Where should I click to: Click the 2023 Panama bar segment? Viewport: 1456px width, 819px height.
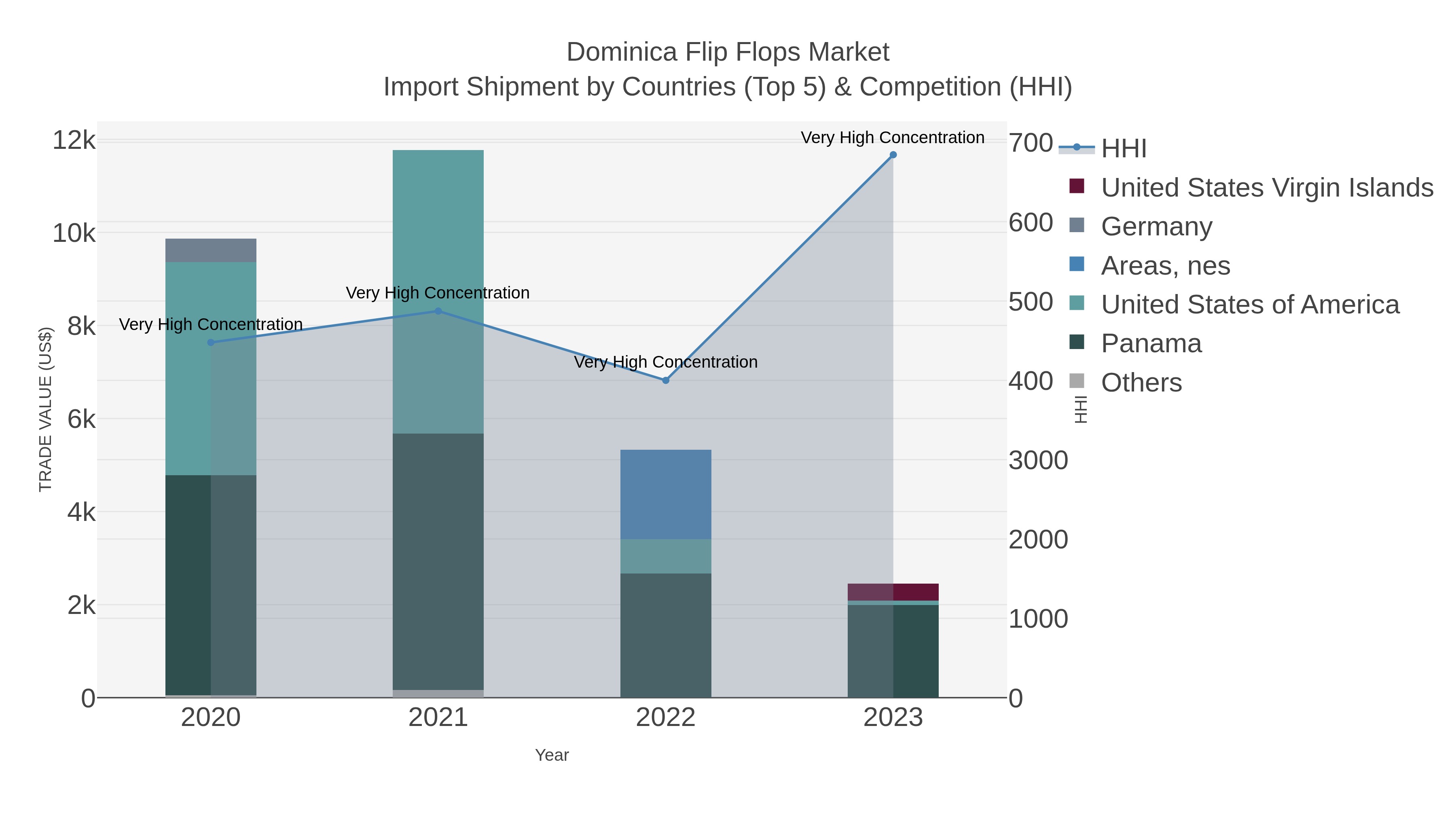pos(893,651)
